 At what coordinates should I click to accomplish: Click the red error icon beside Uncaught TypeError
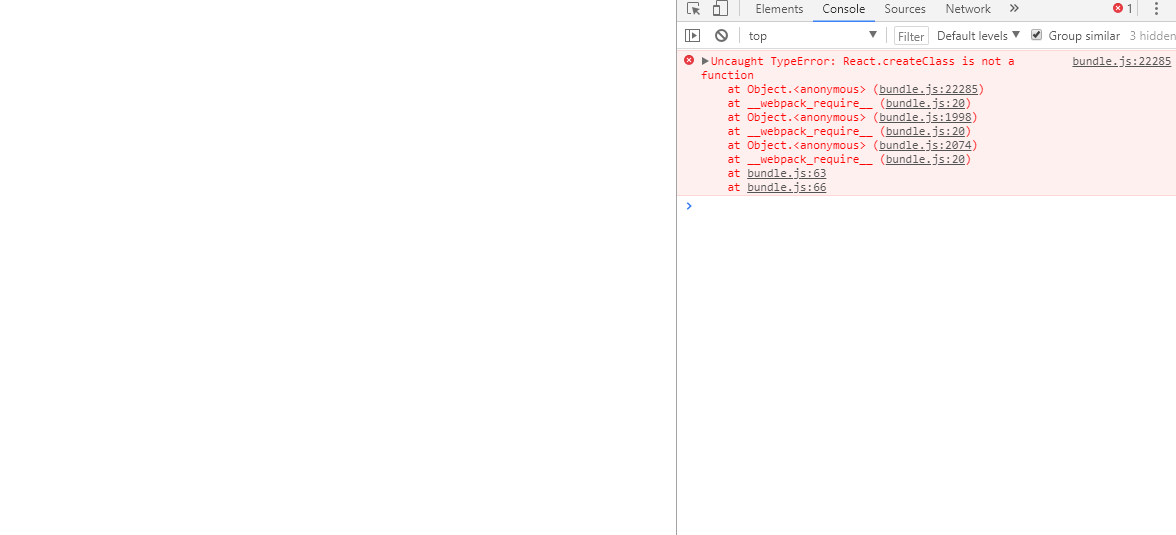tap(689, 60)
